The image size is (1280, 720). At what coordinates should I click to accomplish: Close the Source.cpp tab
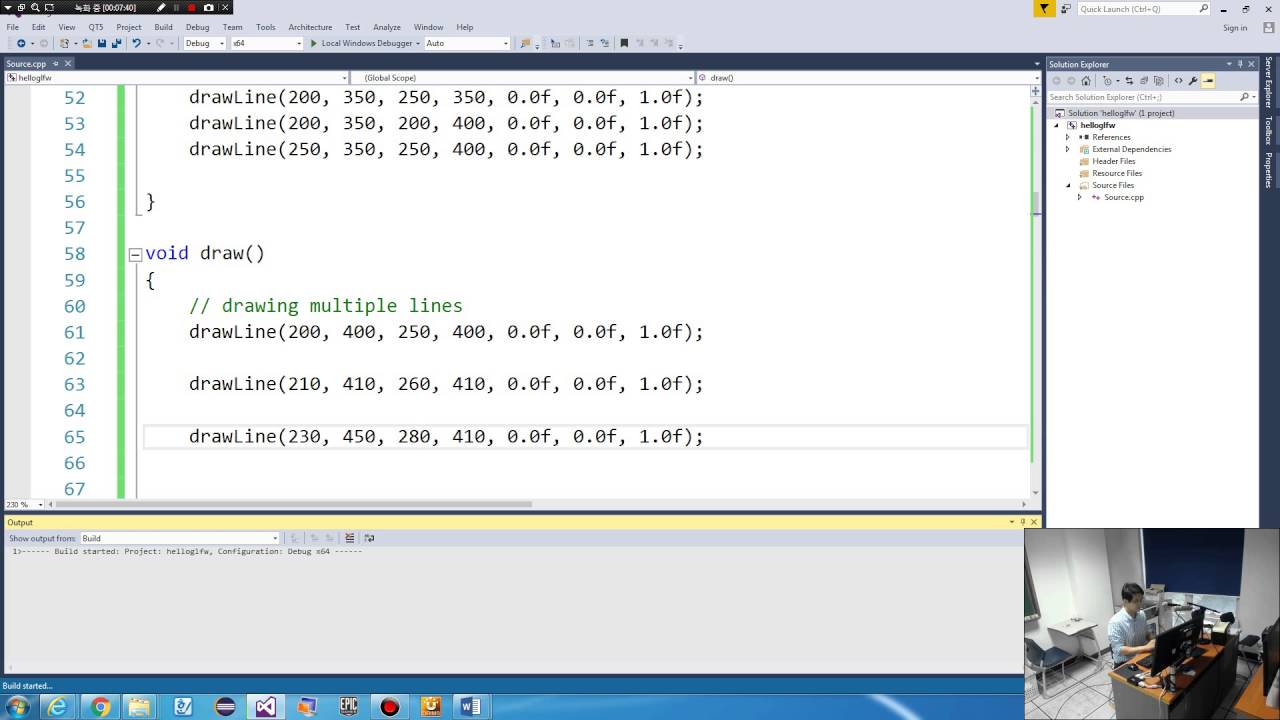(x=67, y=63)
